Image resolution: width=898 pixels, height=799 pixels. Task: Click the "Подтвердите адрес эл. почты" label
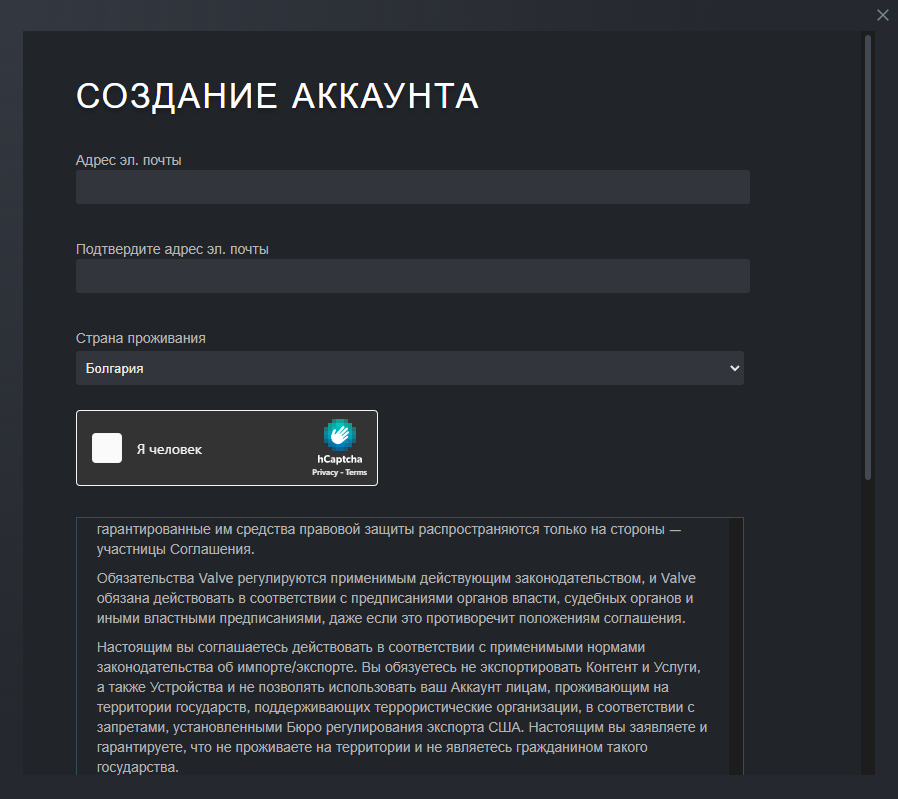[x=172, y=249]
